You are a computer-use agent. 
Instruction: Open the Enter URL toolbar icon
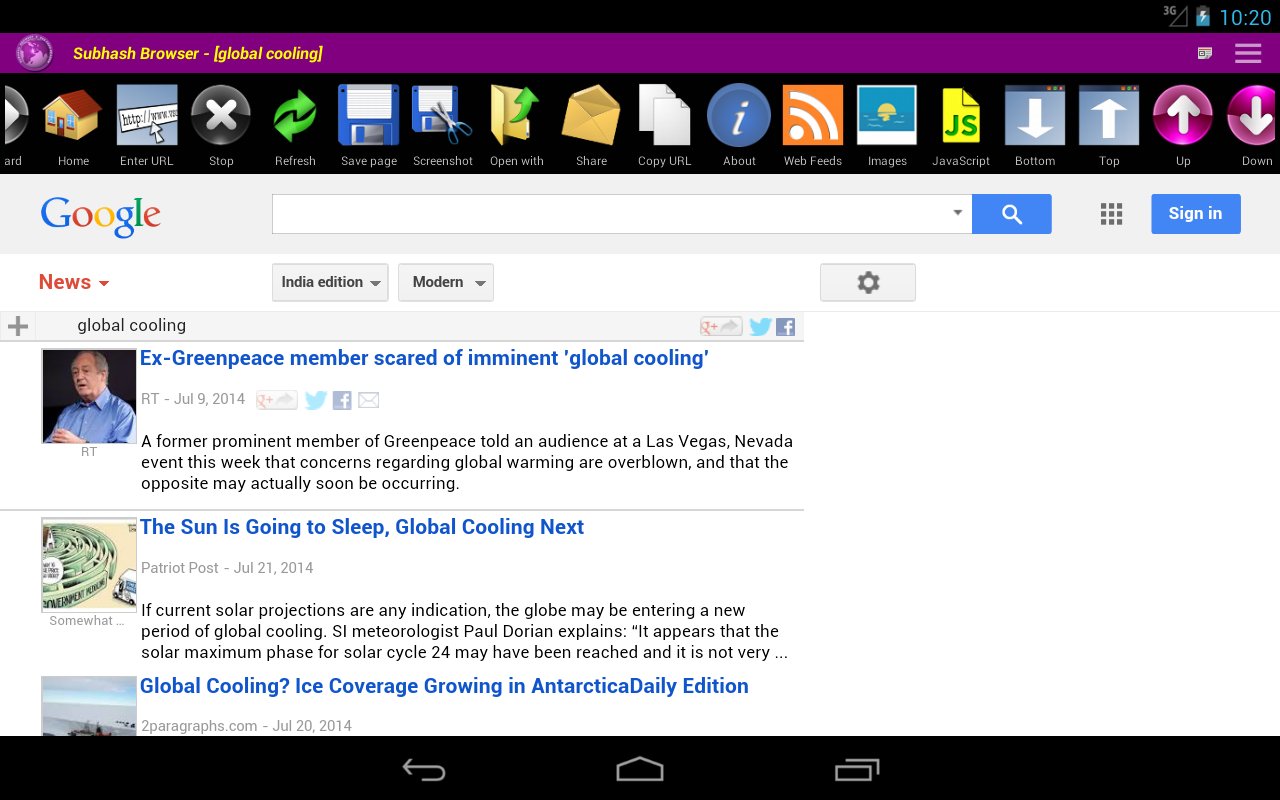147,115
